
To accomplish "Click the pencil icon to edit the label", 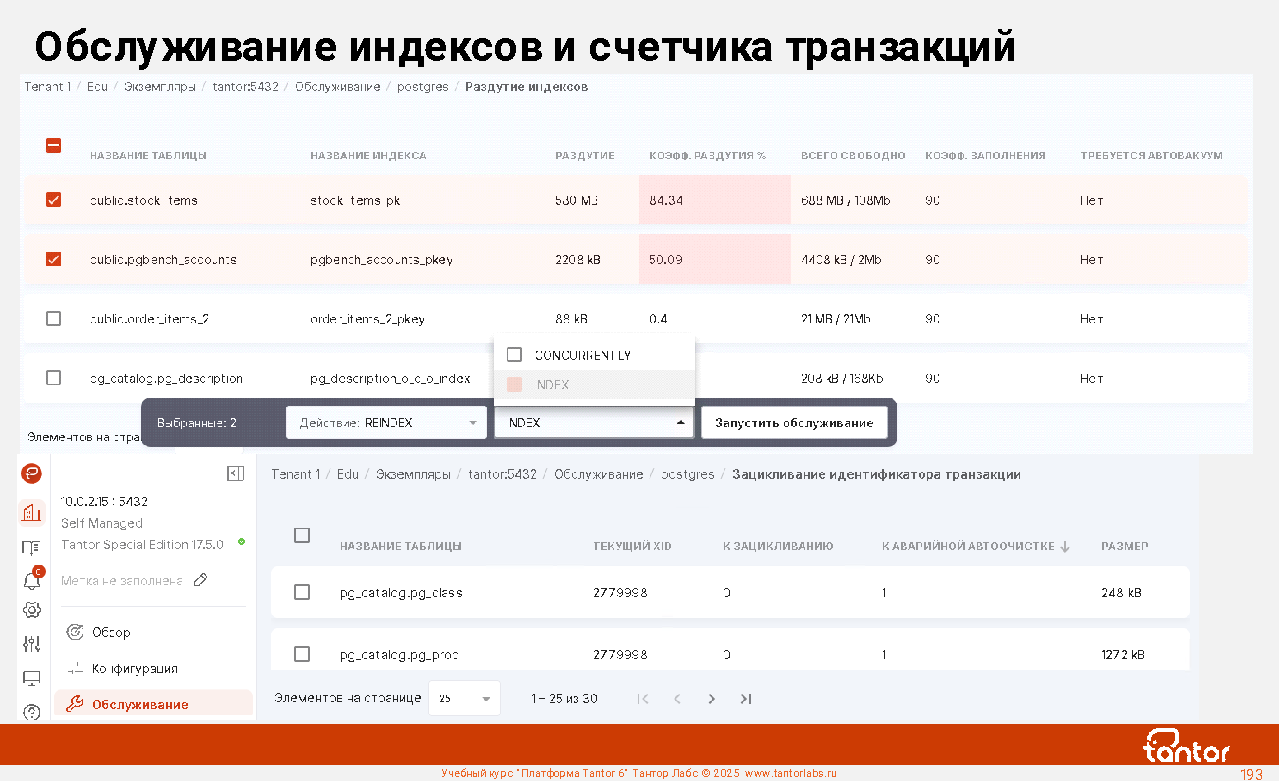I will (x=200, y=580).
